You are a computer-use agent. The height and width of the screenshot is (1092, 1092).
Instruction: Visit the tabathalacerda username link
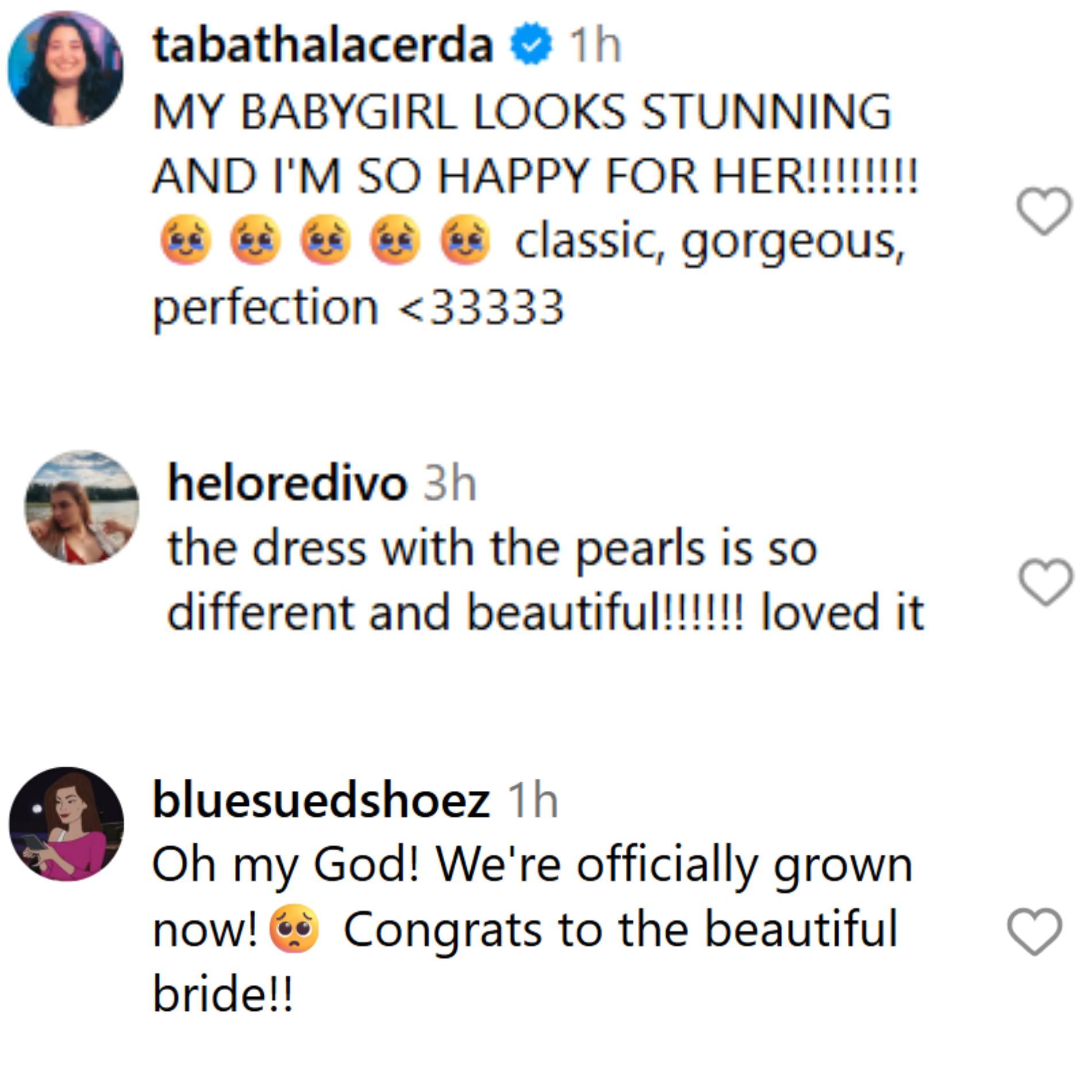[x=322, y=45]
